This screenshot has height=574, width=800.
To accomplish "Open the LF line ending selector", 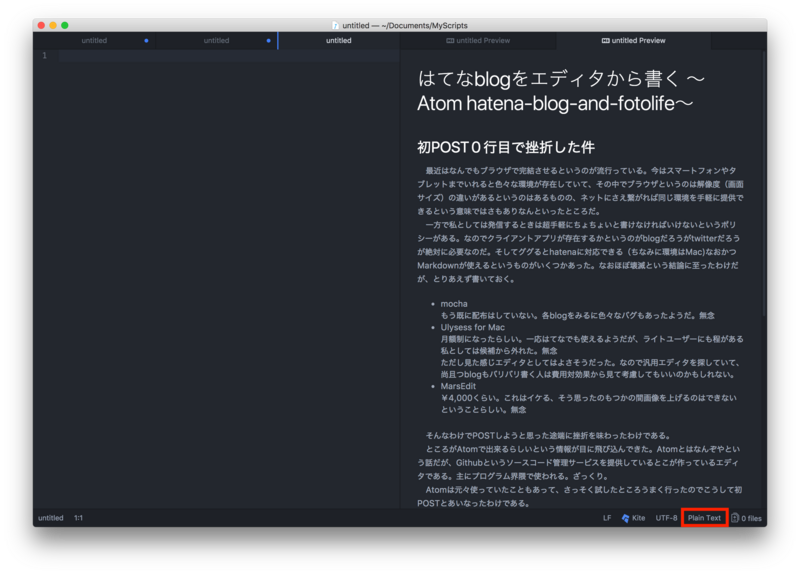I will click(x=607, y=518).
